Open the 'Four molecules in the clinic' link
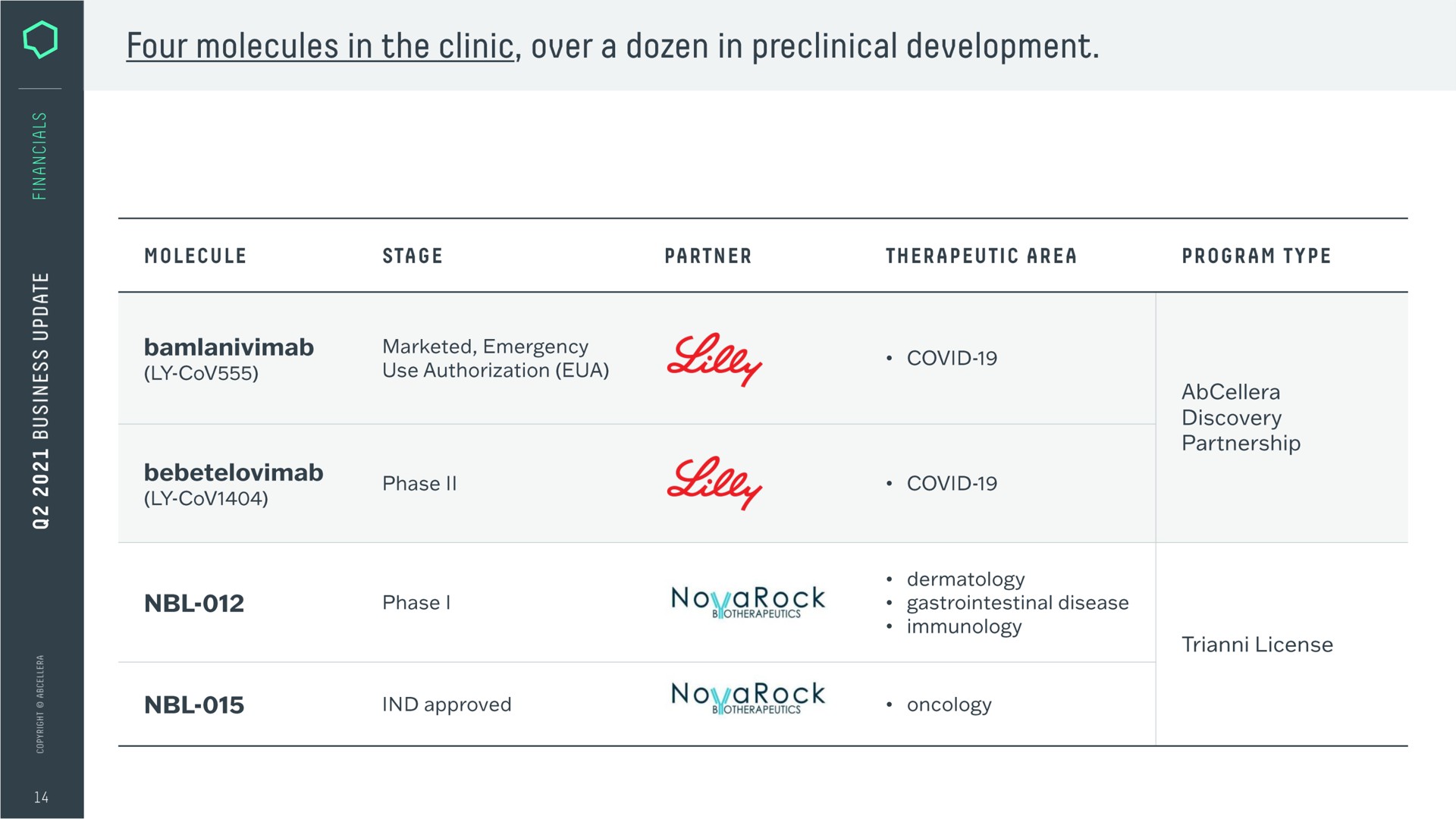This screenshot has height=819, width=1456. tap(321, 46)
